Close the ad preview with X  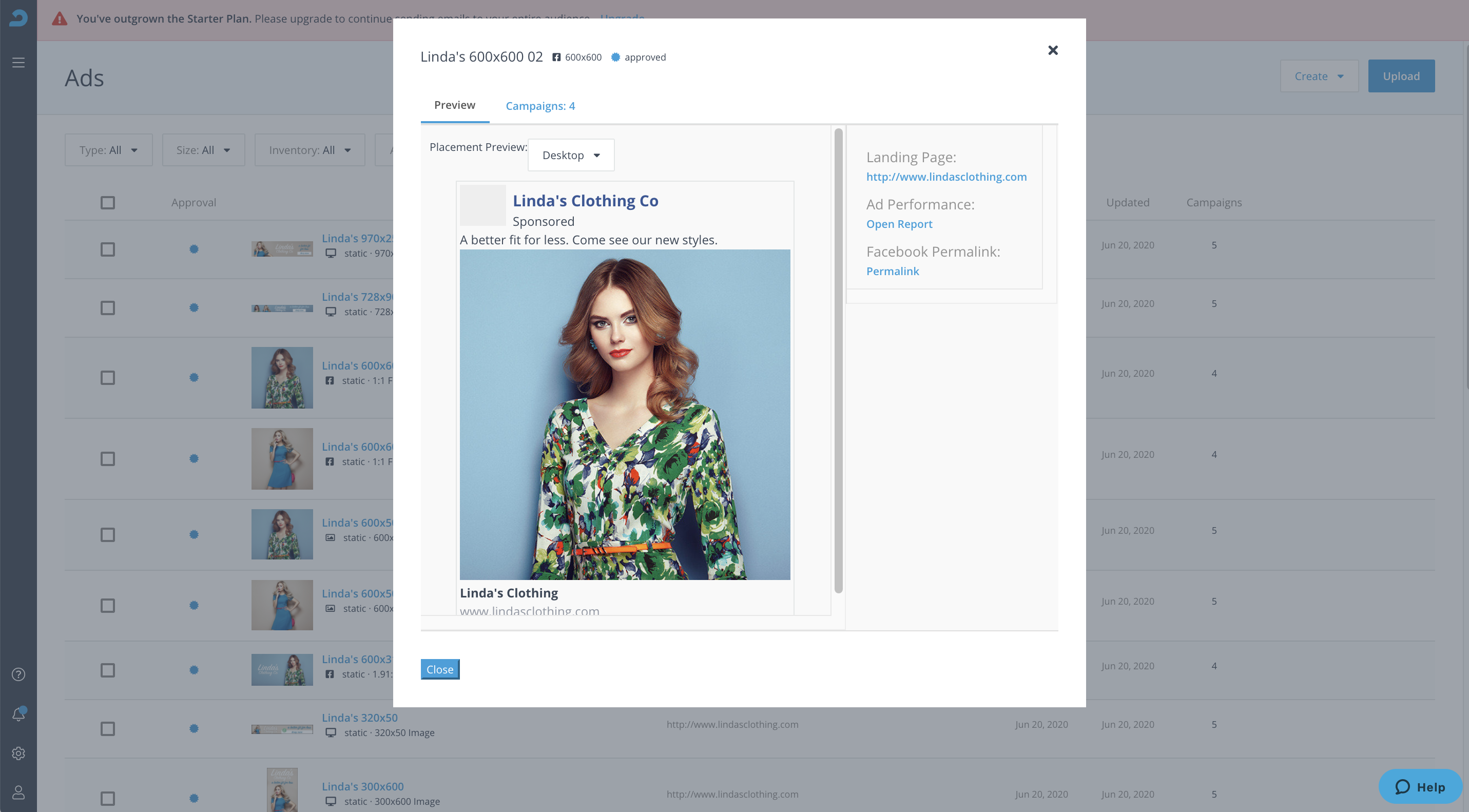pyautogui.click(x=1053, y=50)
